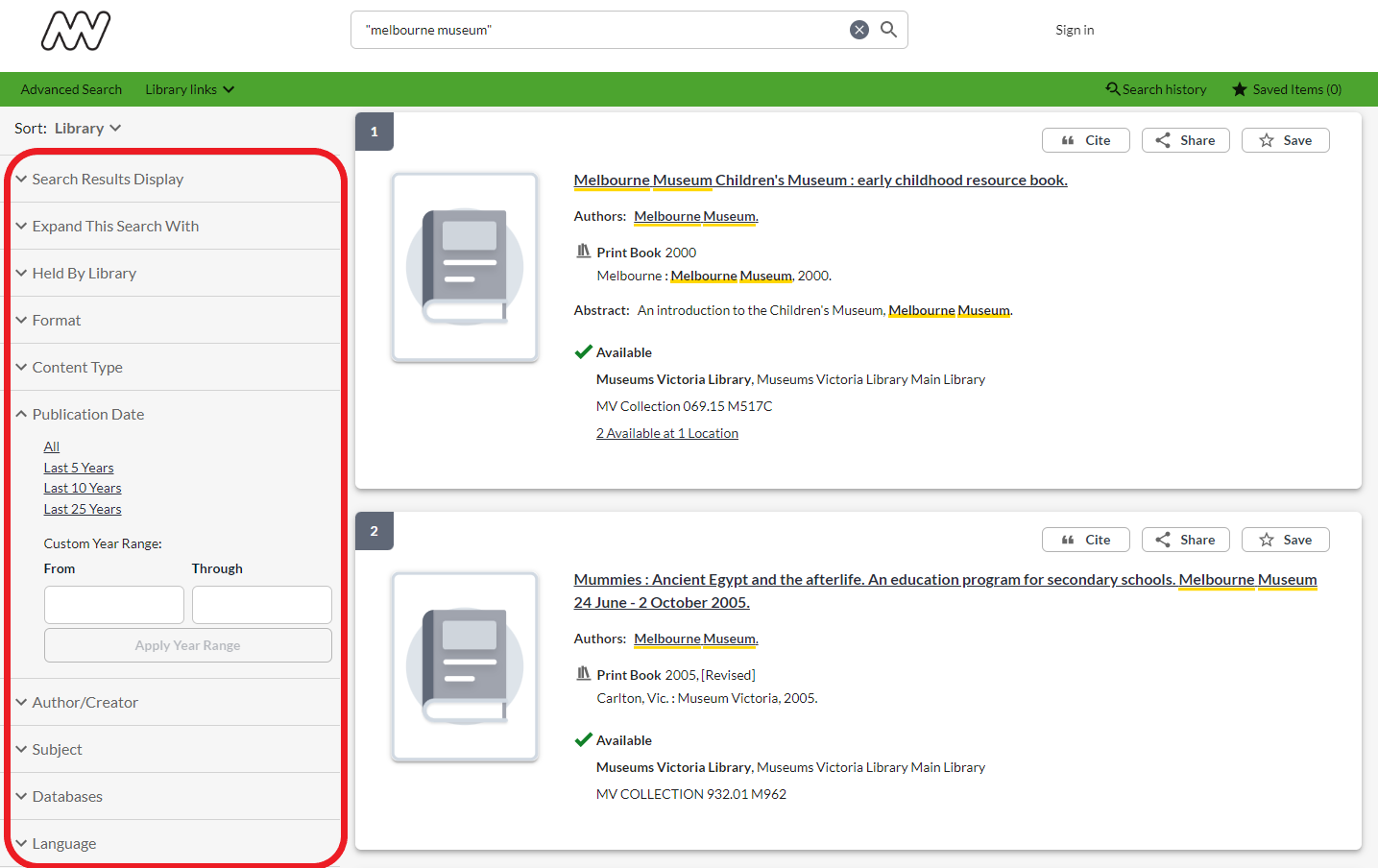The height and width of the screenshot is (868, 1378).
Task: Click the From year input field
Action: (114, 605)
